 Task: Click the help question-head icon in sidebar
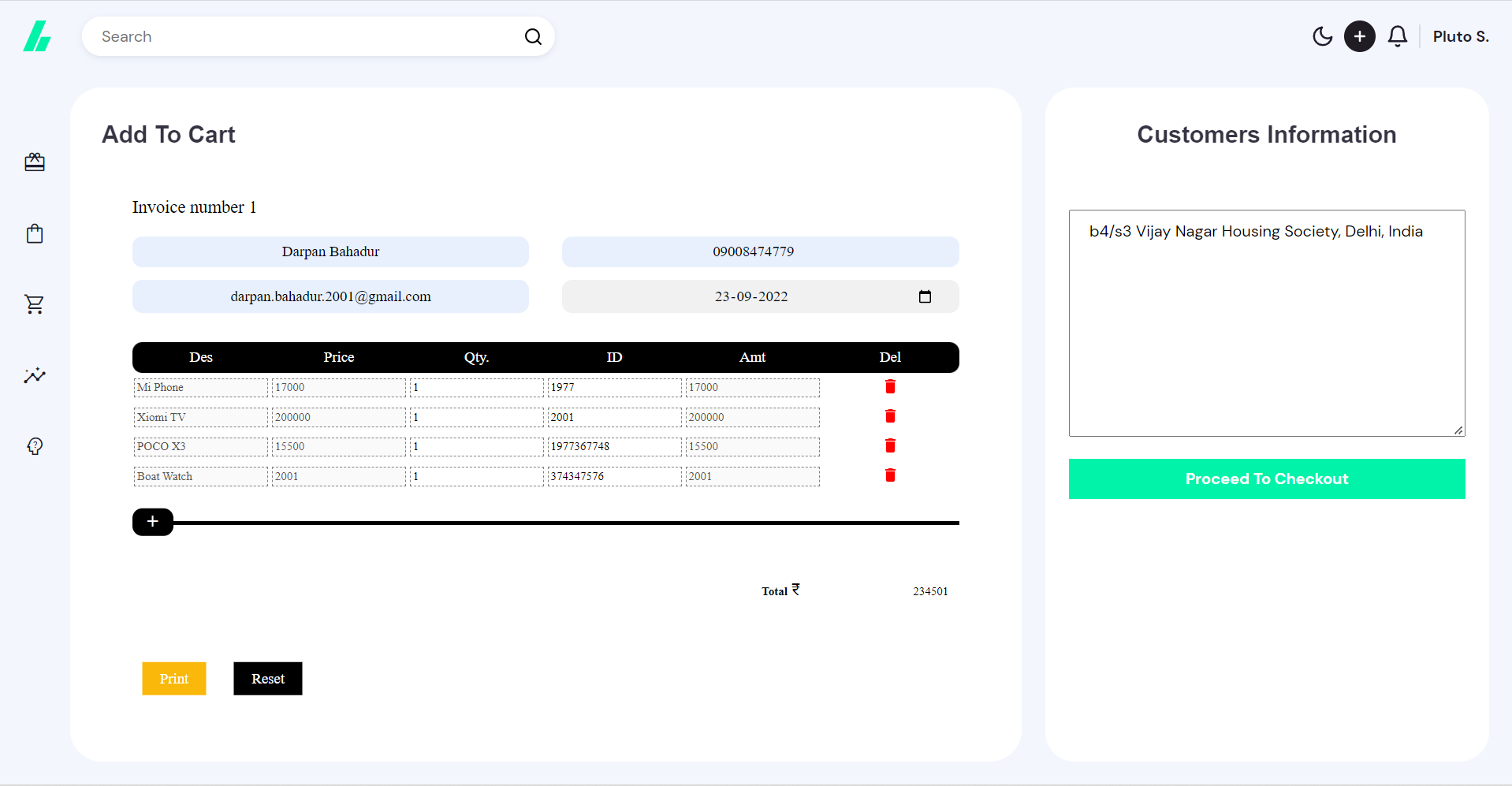(35, 446)
